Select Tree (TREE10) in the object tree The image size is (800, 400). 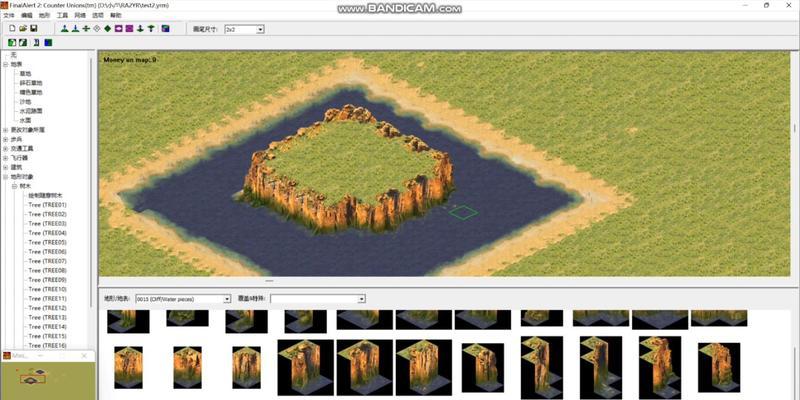click(47, 289)
